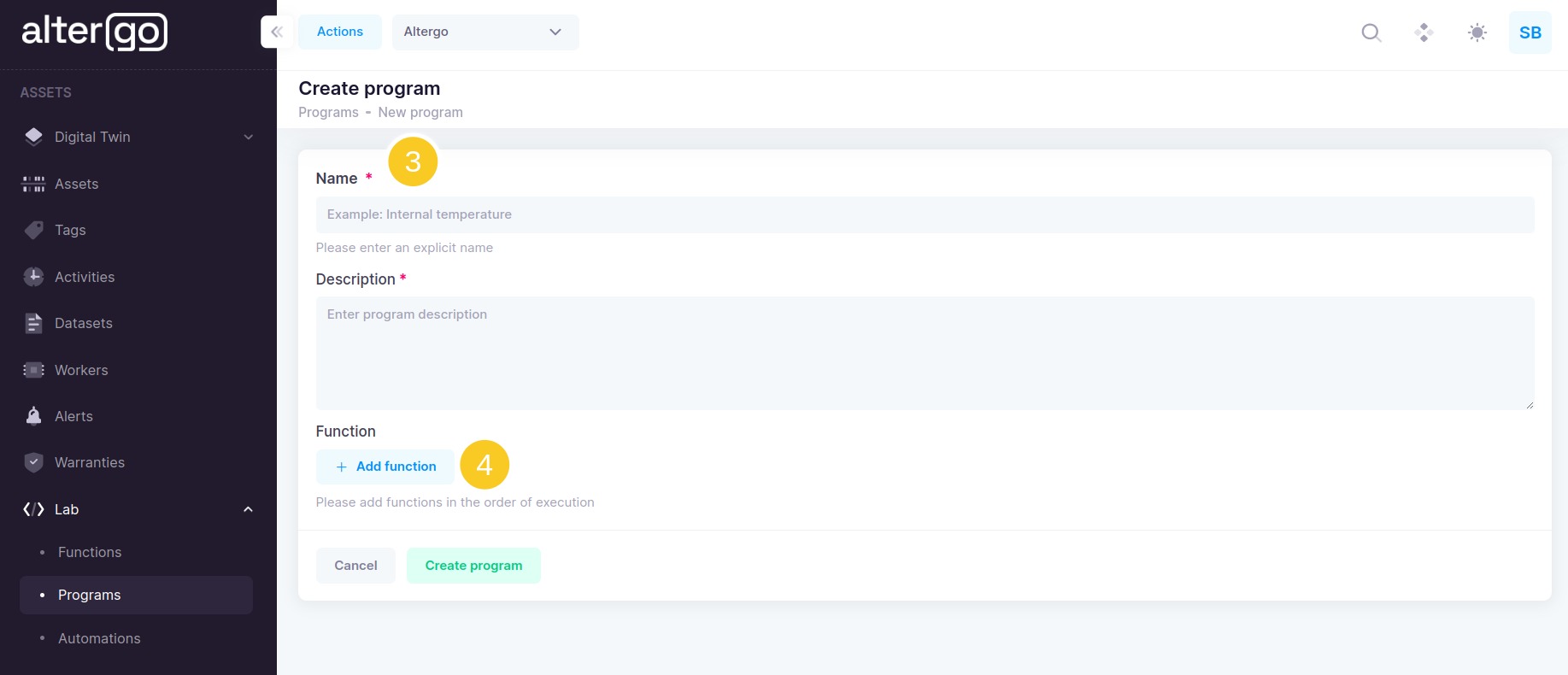Expand the Digital Twin menu chevron
1568x675 pixels.
point(248,137)
